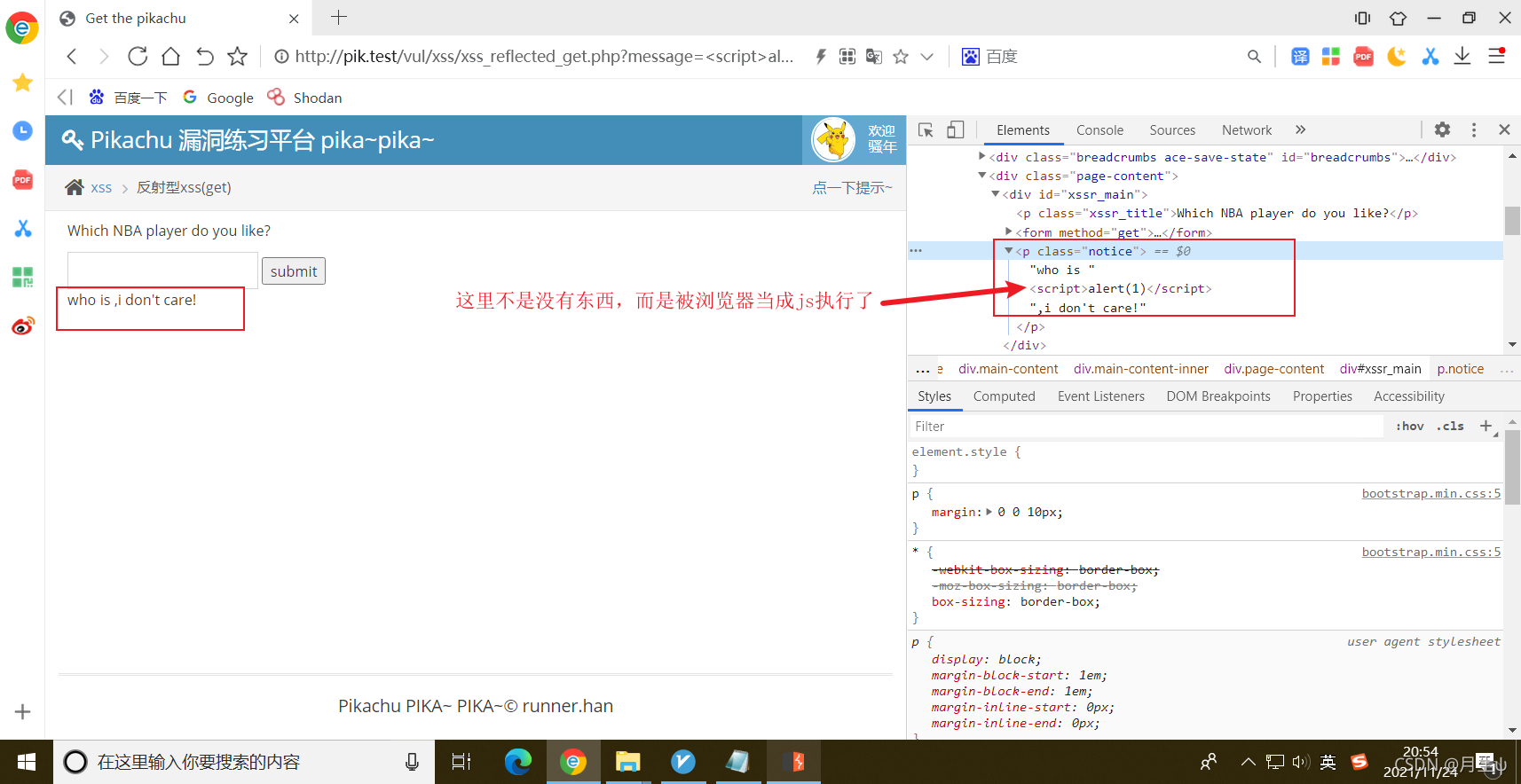Open Event Listeners tab
Image resolution: width=1521 pixels, height=784 pixels.
point(1101,396)
